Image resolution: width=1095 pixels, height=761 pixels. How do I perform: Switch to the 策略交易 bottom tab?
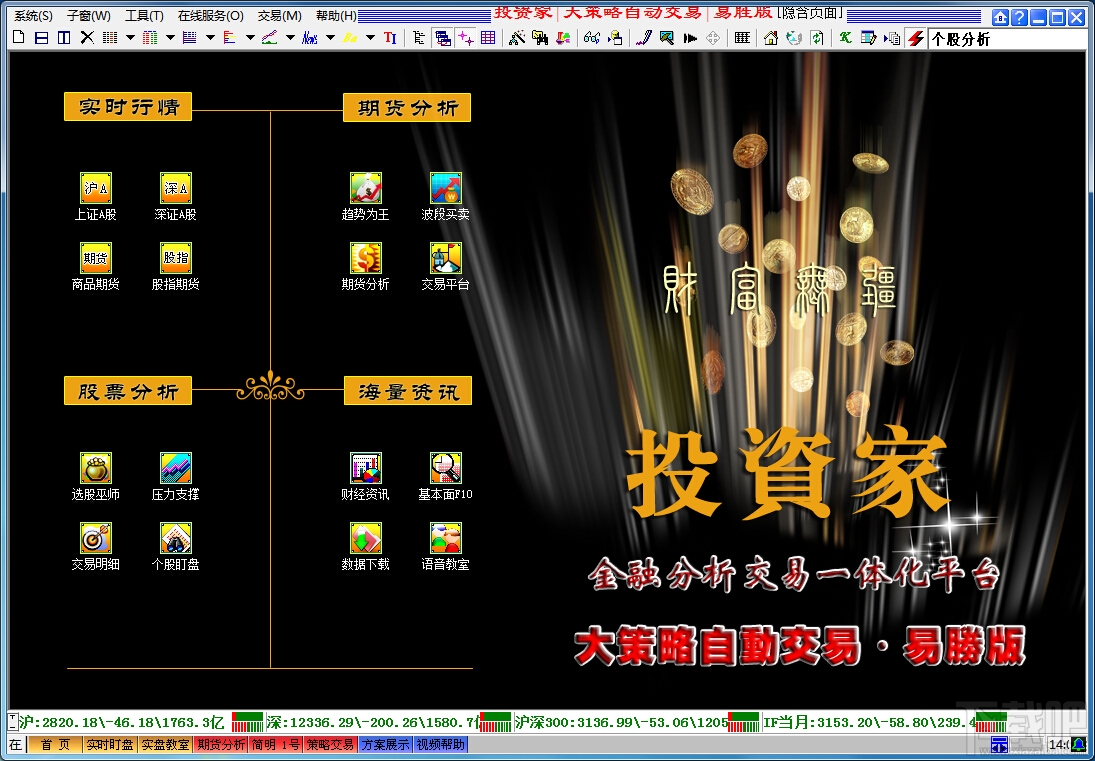tap(330, 744)
